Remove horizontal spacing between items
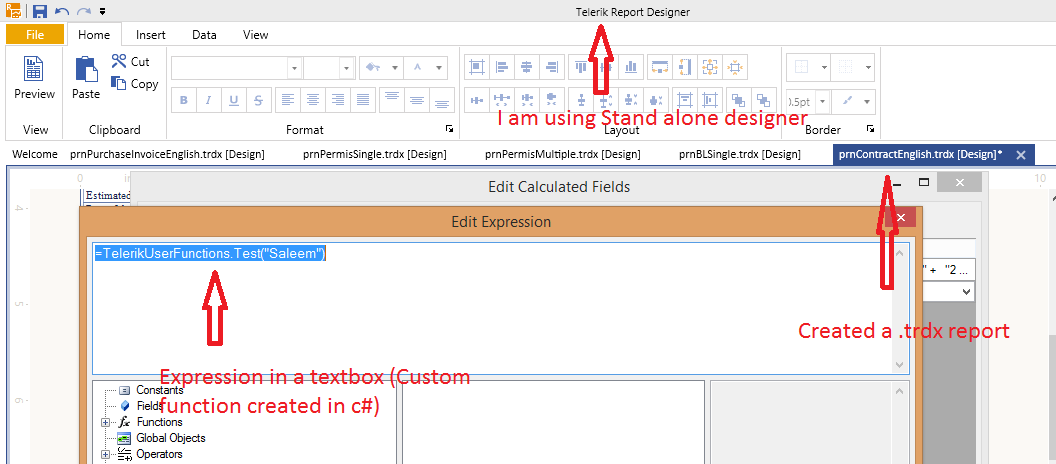 (552, 100)
